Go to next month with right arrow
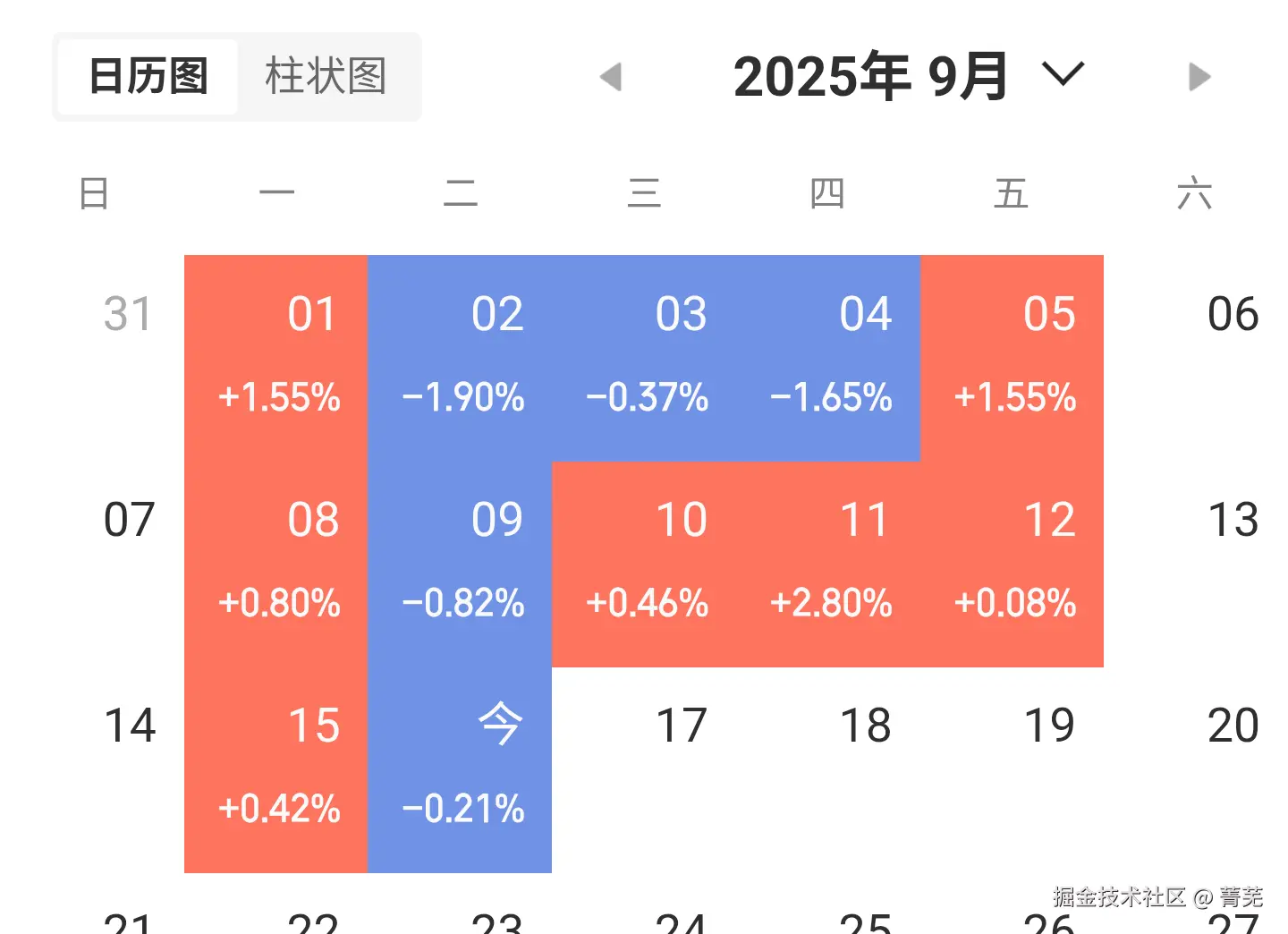1288x934 pixels. 1199,77
